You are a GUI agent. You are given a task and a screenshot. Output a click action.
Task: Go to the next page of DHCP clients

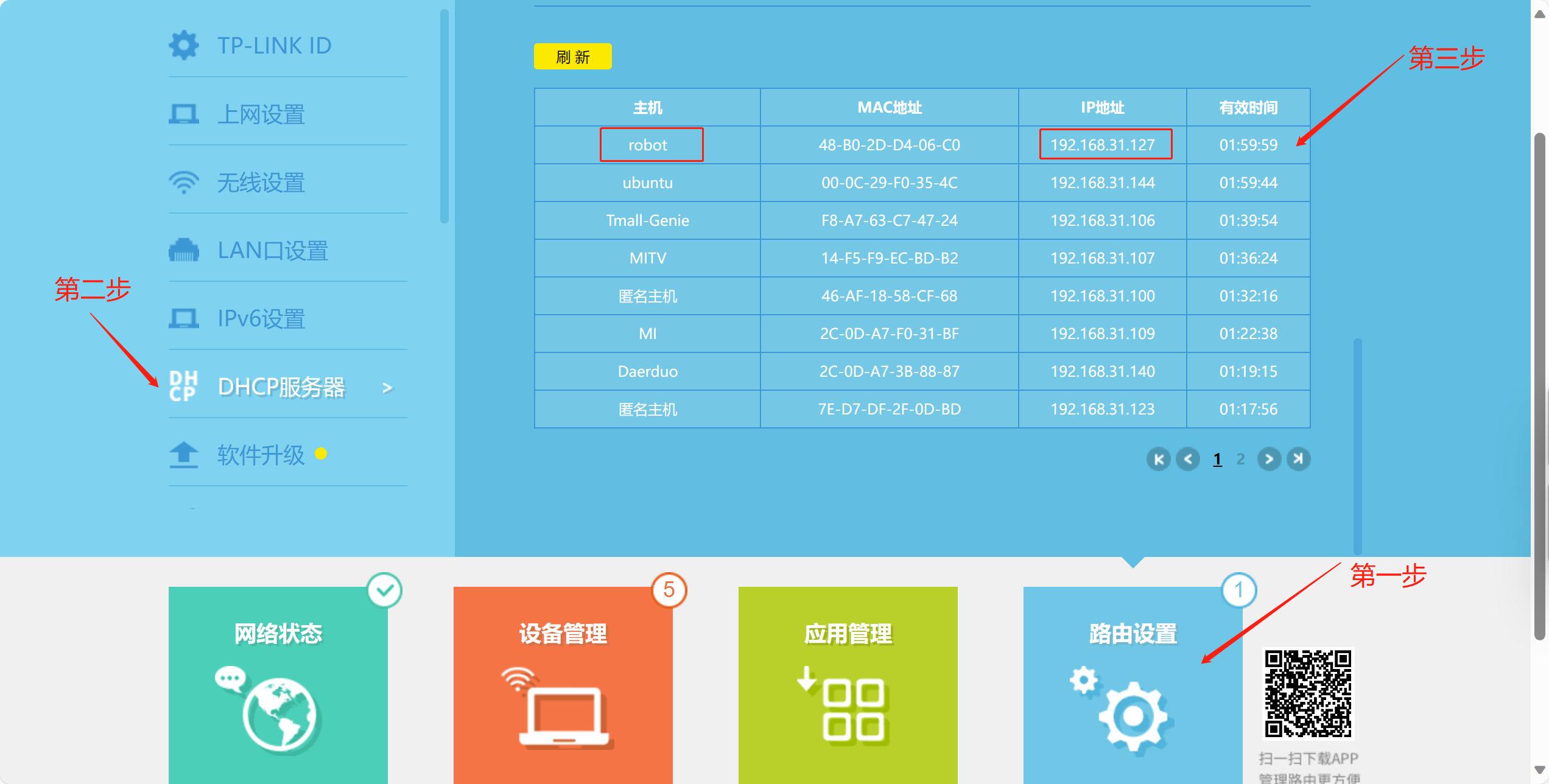(1269, 459)
